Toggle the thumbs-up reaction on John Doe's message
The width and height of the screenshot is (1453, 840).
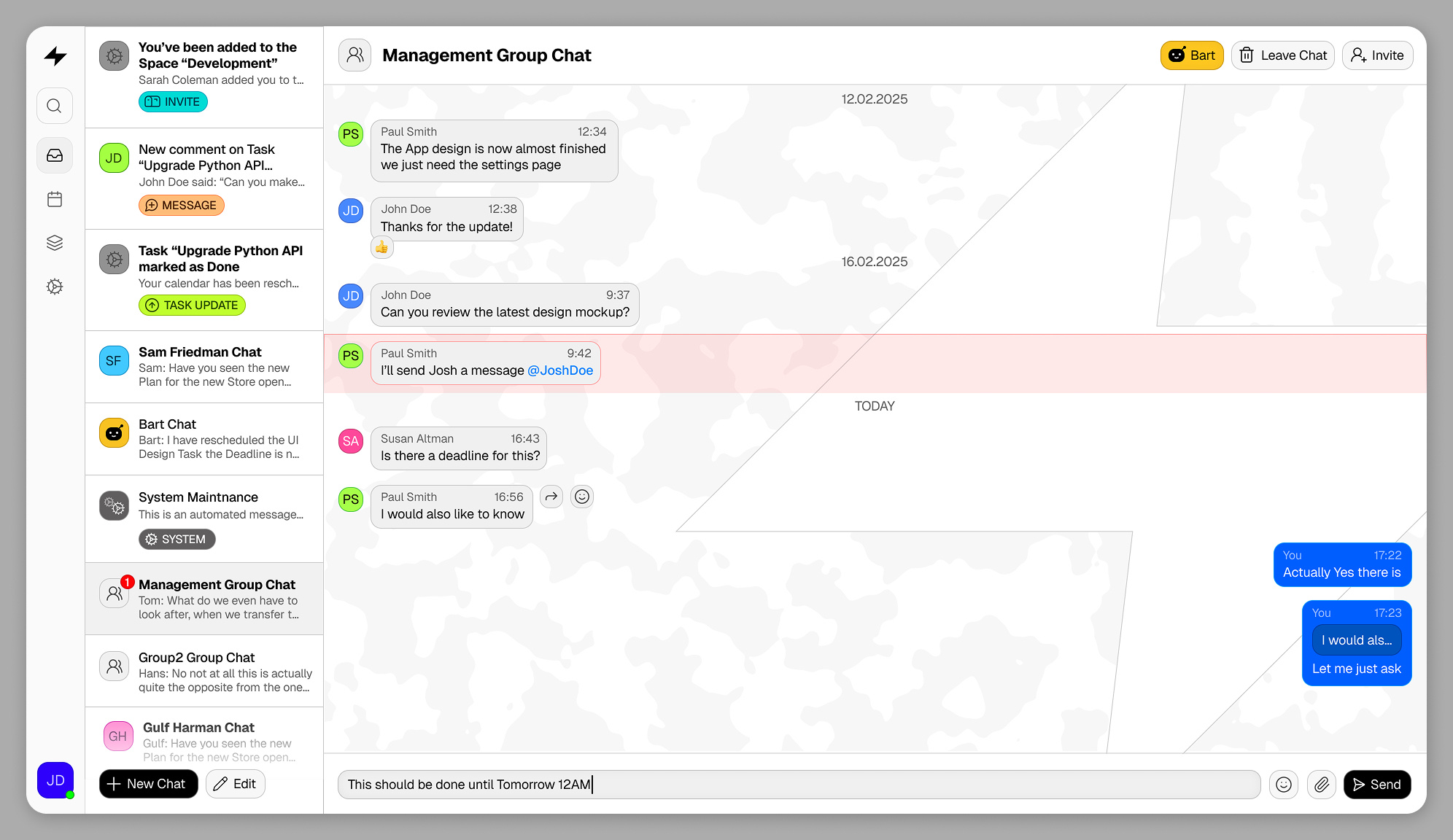(382, 247)
